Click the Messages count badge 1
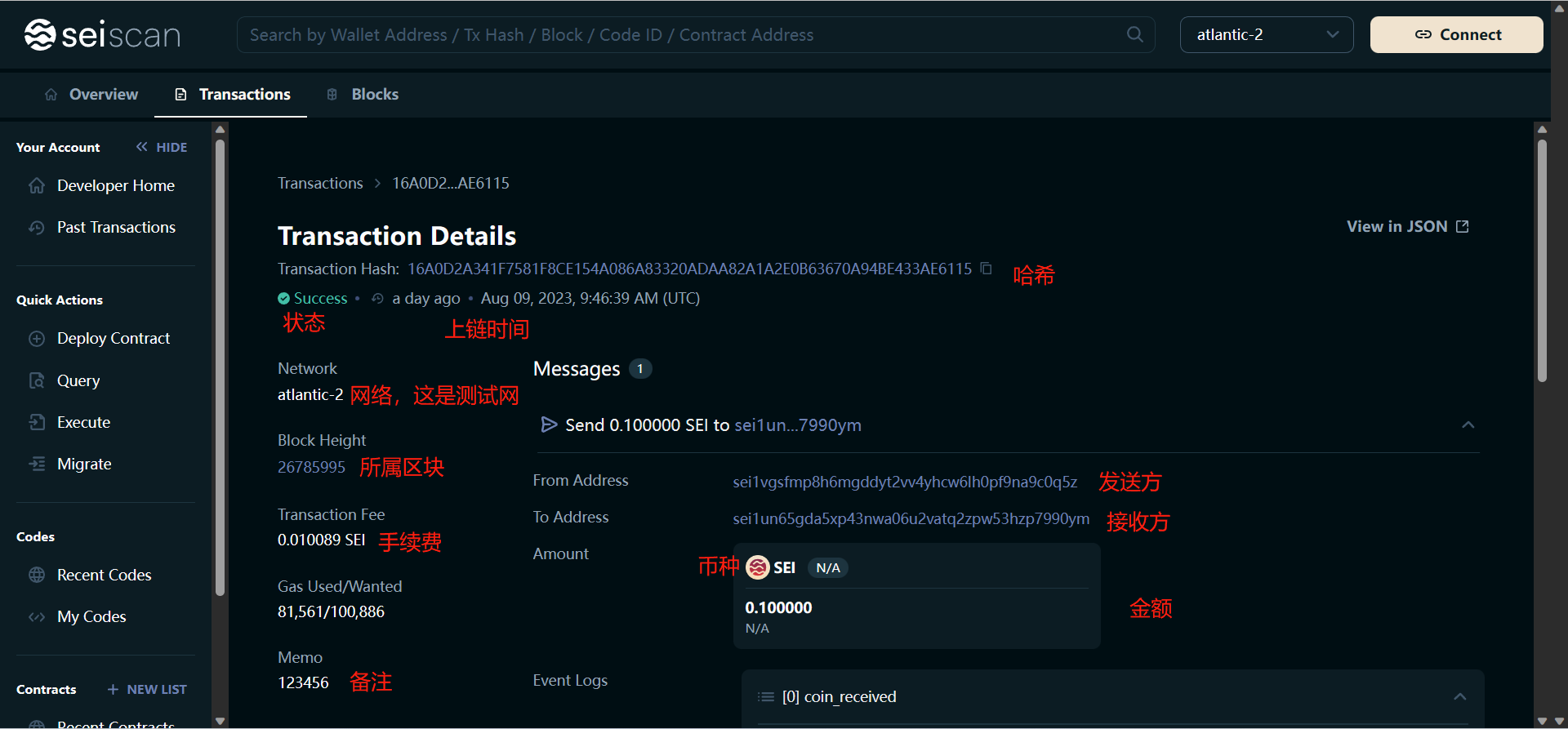1568x729 pixels. click(640, 369)
